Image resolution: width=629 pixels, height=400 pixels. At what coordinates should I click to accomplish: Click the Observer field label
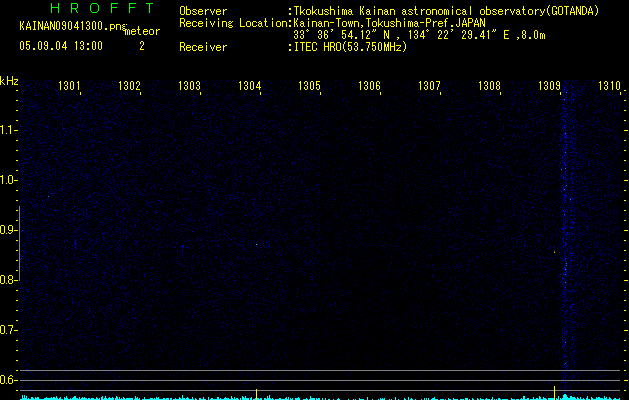[x=203, y=11]
